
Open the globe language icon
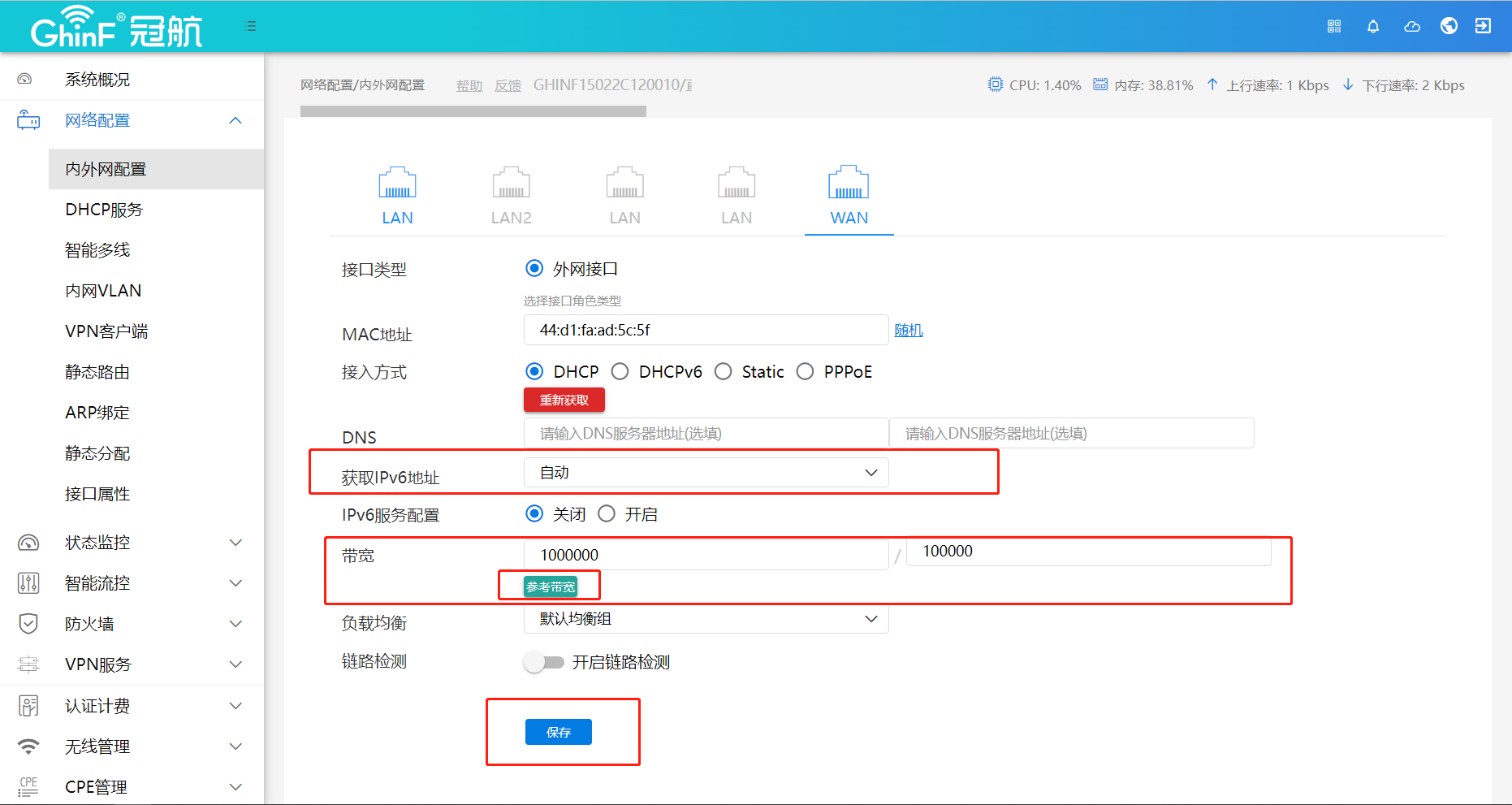[1449, 26]
